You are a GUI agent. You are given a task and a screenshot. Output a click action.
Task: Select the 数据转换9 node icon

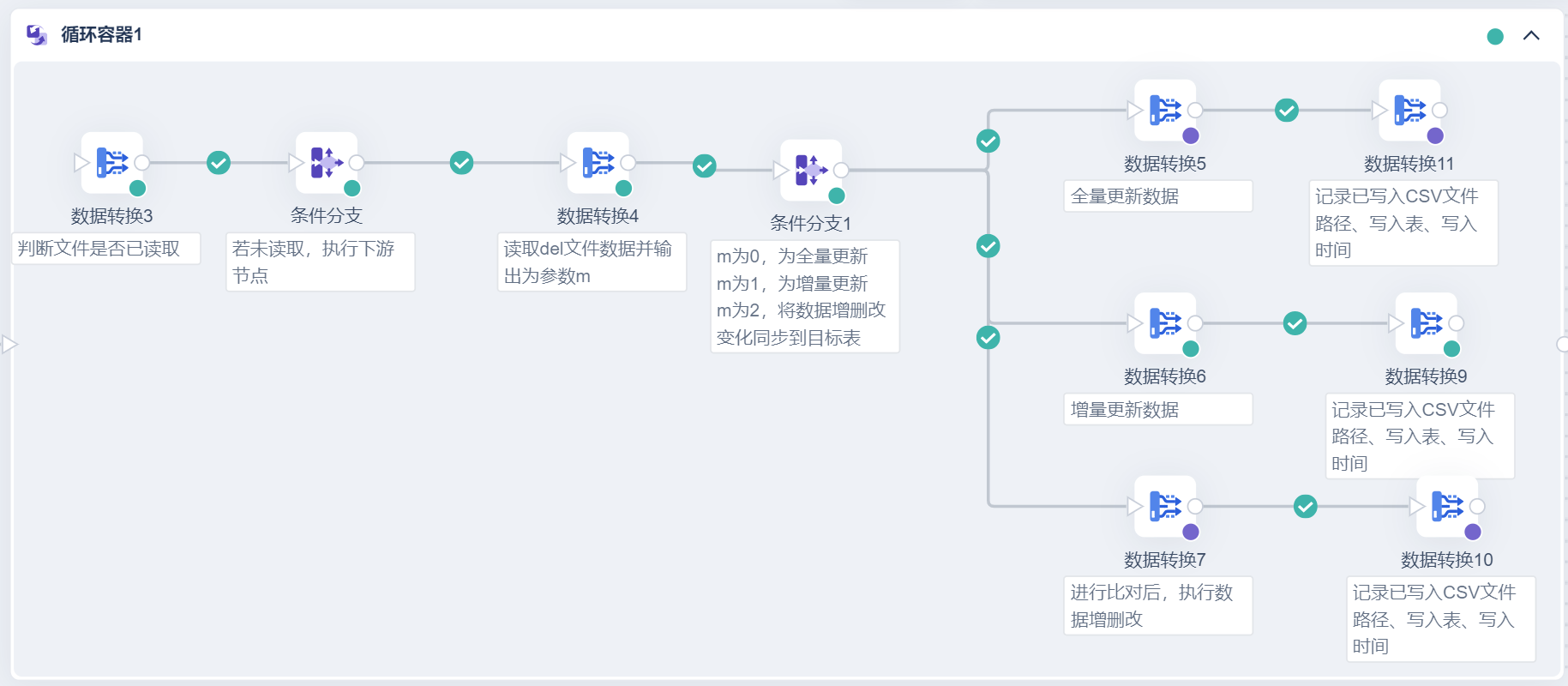tap(1426, 323)
